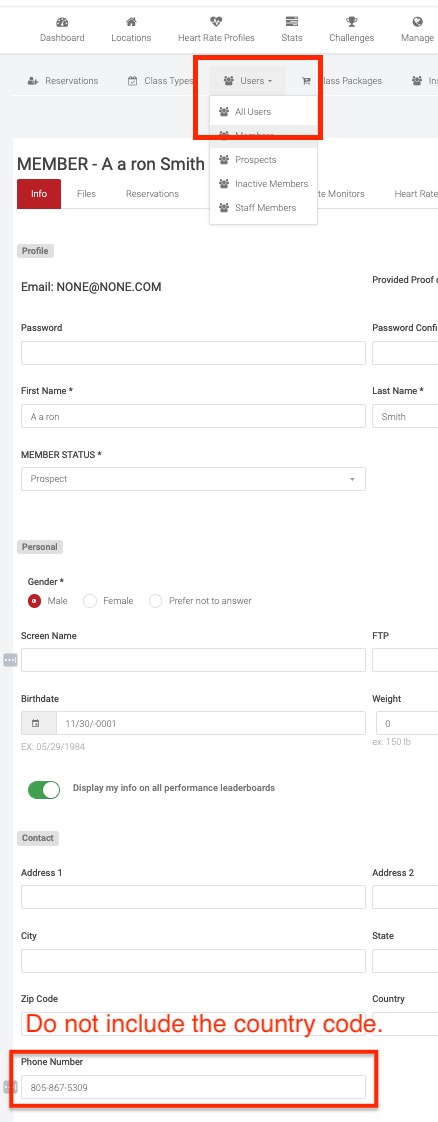Open Heart Rate Profiles heartbeat icon
This screenshot has width=438, height=1122.
point(216,22)
